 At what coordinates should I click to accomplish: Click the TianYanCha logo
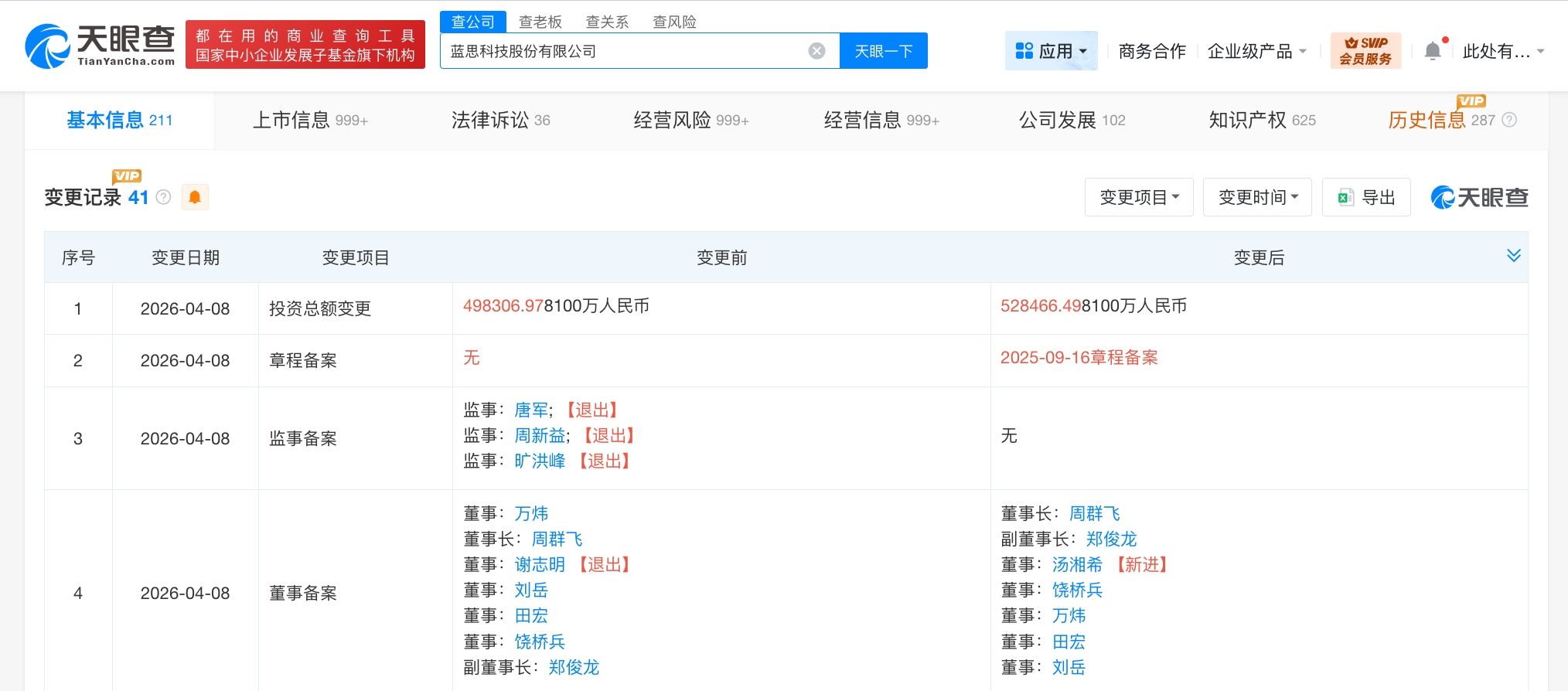[x=100, y=46]
